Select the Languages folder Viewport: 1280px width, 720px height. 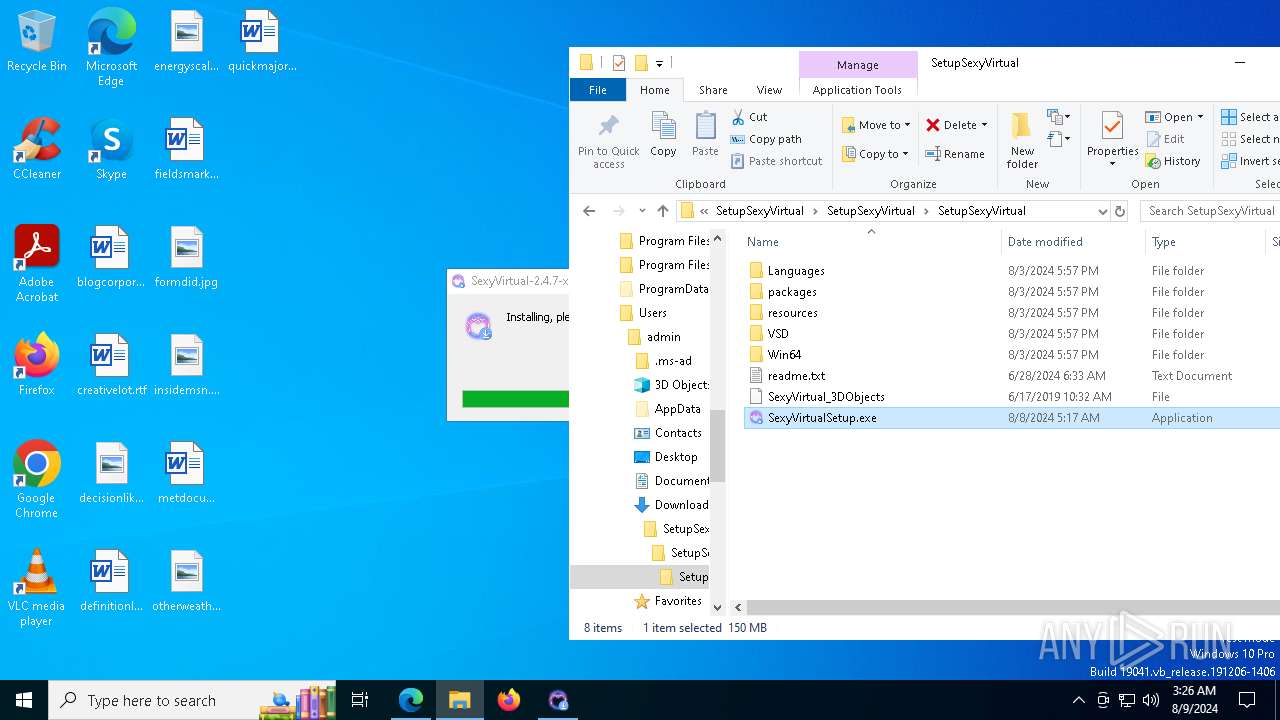796,271
